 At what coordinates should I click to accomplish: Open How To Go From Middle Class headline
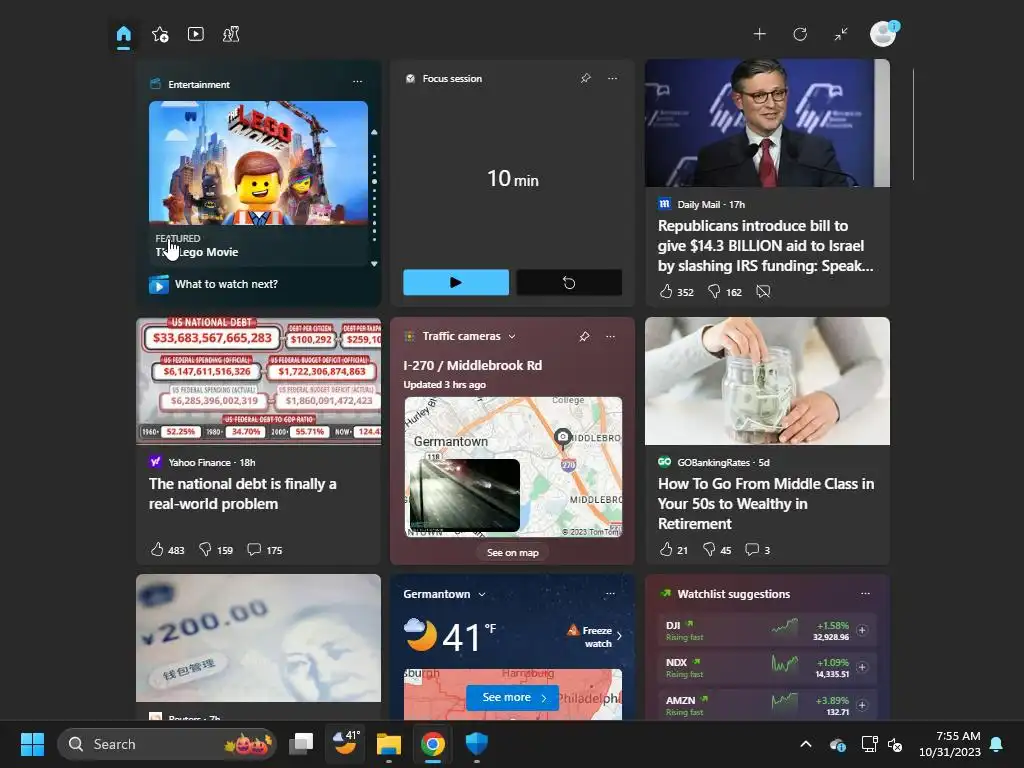[765, 504]
